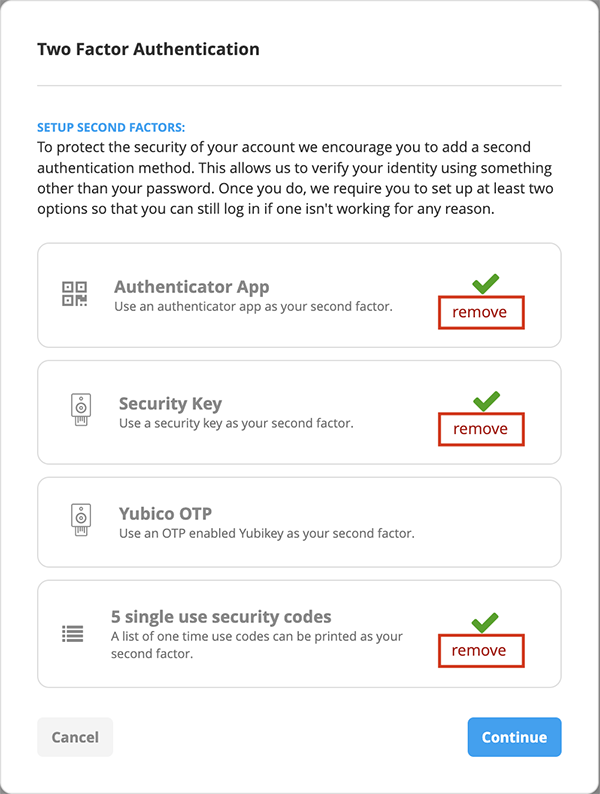Image resolution: width=600 pixels, height=794 pixels.
Task: Click the Setup Second Factors heading
Action: pyautogui.click(x=111, y=128)
